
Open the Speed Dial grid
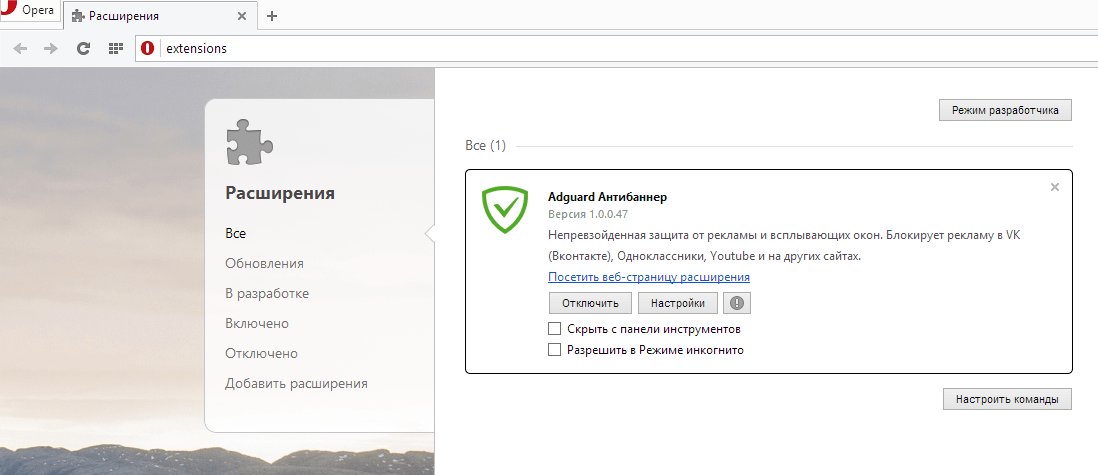pos(116,48)
